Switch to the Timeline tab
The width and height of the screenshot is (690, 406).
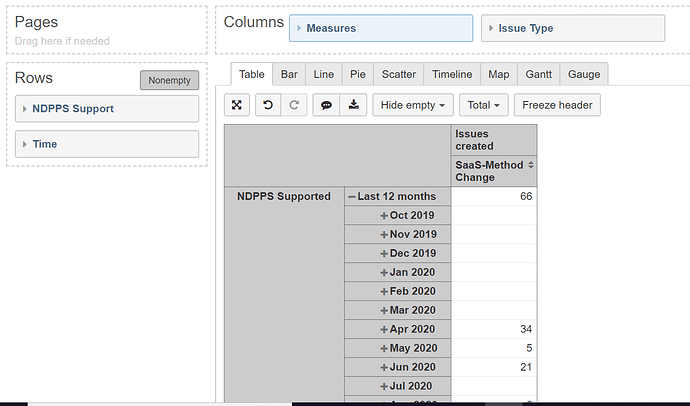click(x=452, y=74)
